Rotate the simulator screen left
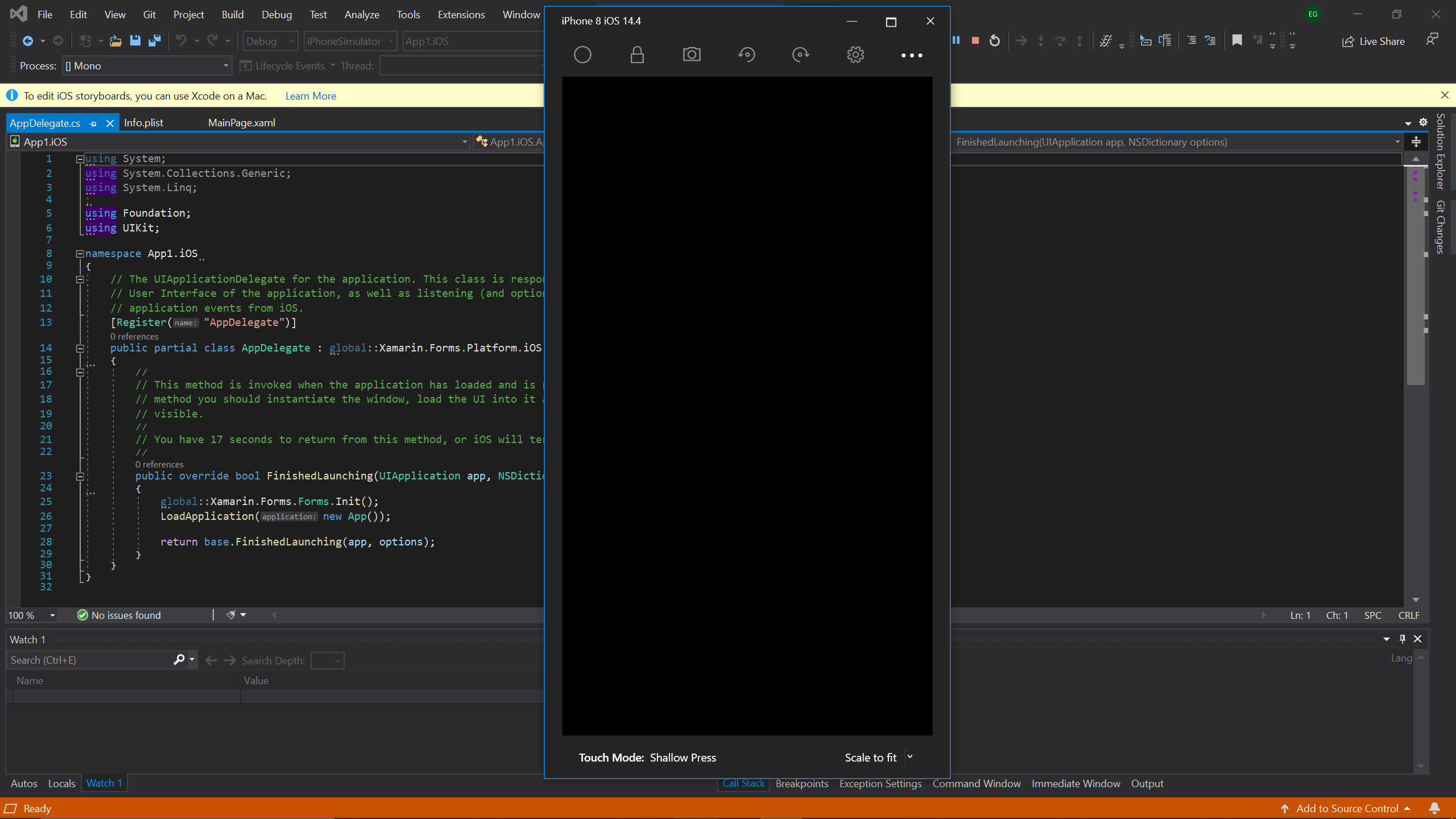The width and height of the screenshot is (1456, 819). (x=747, y=55)
